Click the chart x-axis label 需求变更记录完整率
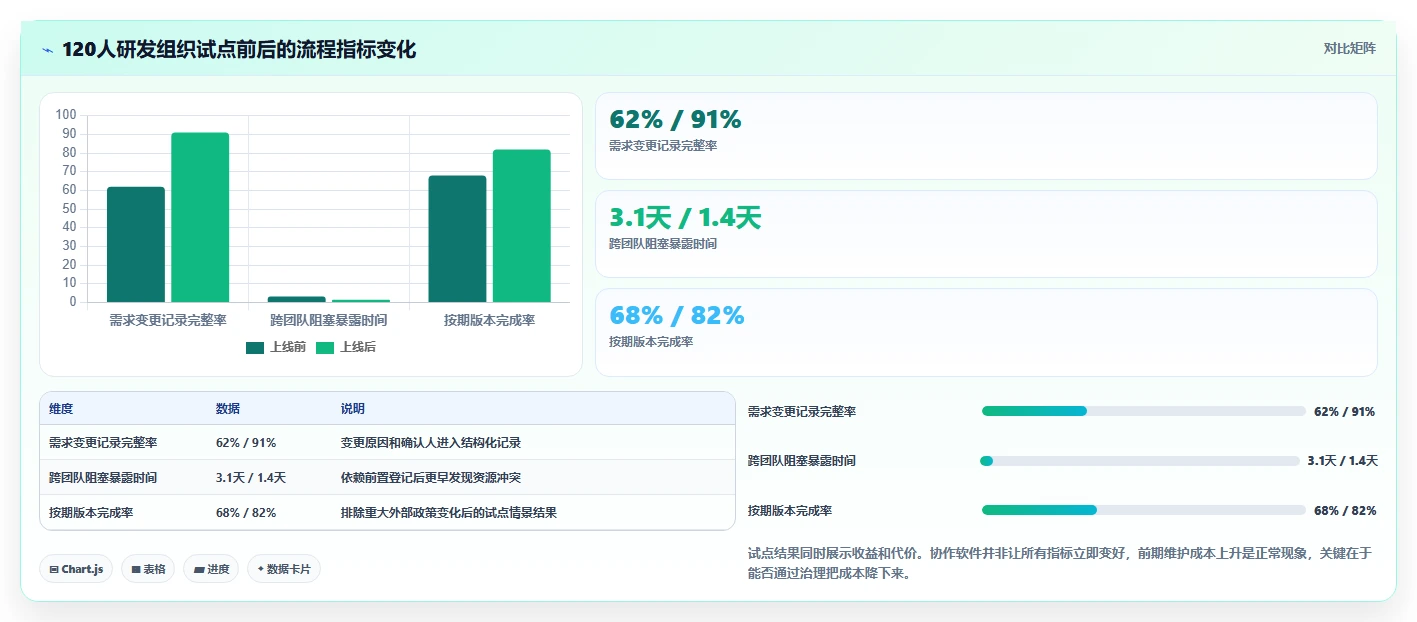 (168, 320)
